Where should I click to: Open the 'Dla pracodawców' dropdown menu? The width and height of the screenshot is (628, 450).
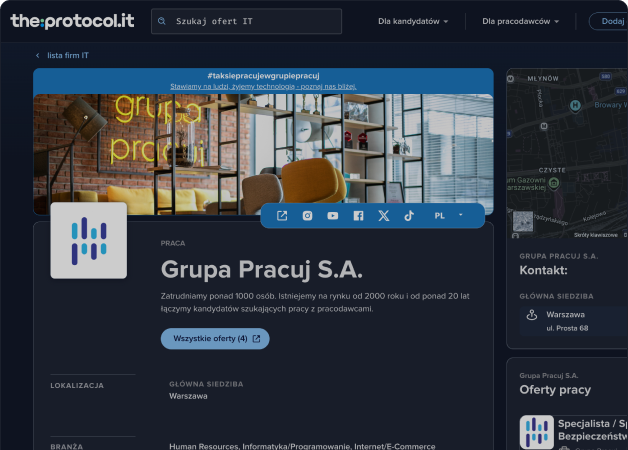tap(520, 21)
